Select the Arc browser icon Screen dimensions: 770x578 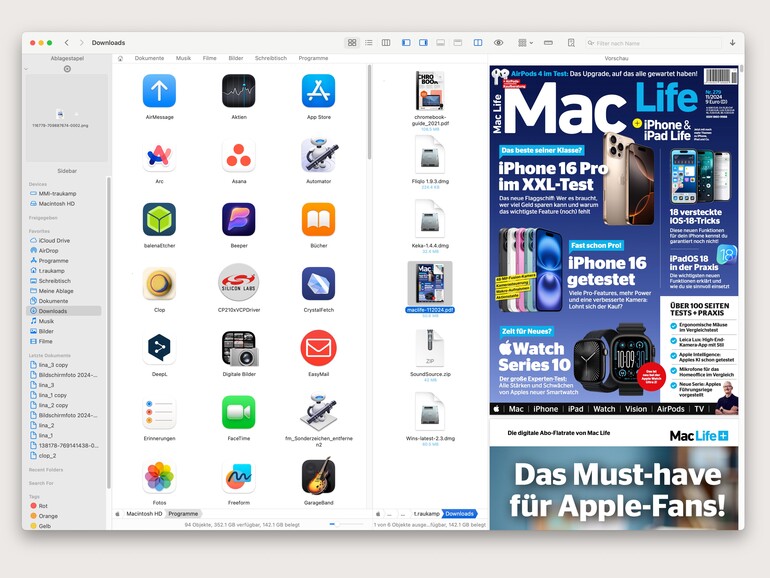pos(159,155)
